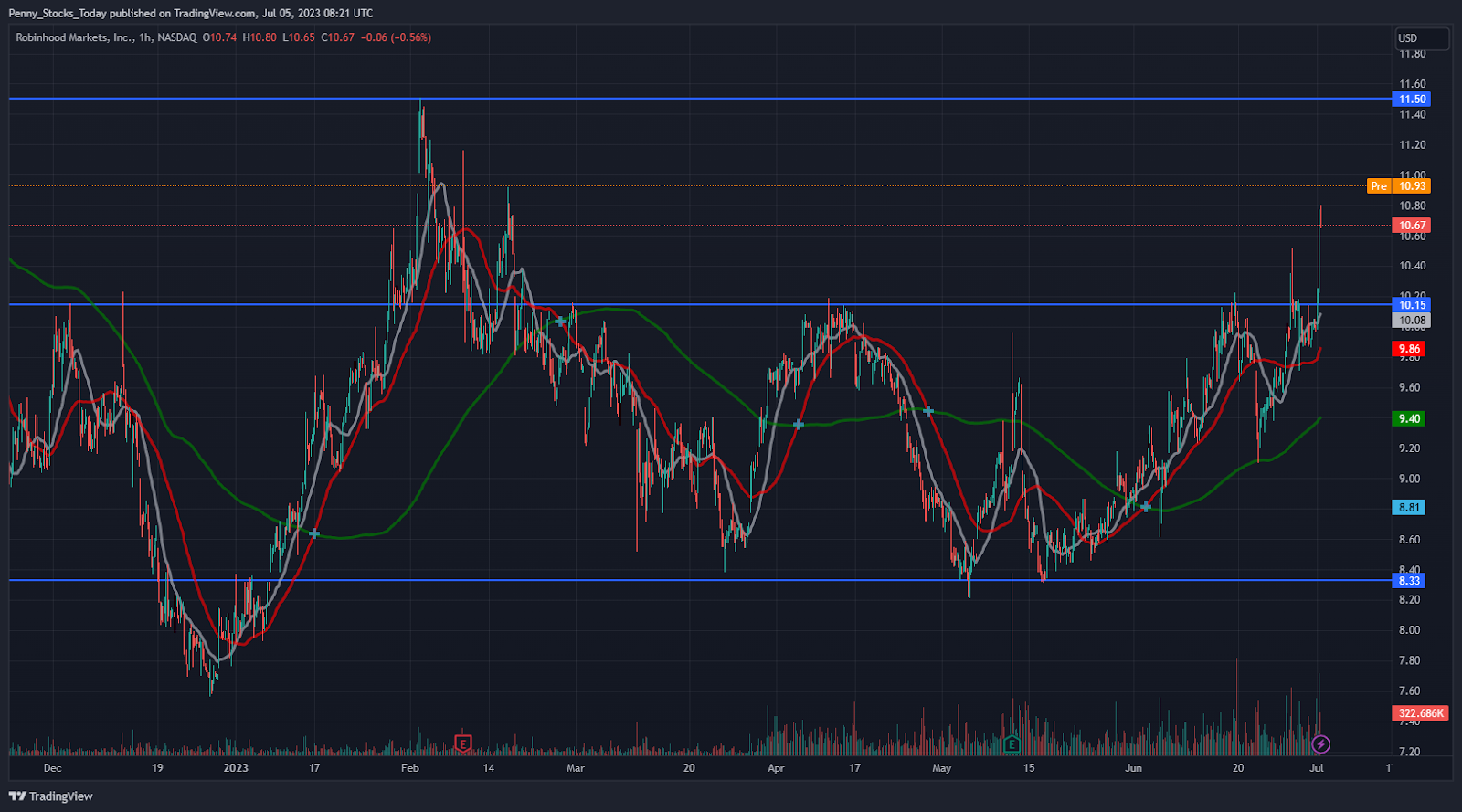Click the 2023 label on time axis

(x=236, y=768)
